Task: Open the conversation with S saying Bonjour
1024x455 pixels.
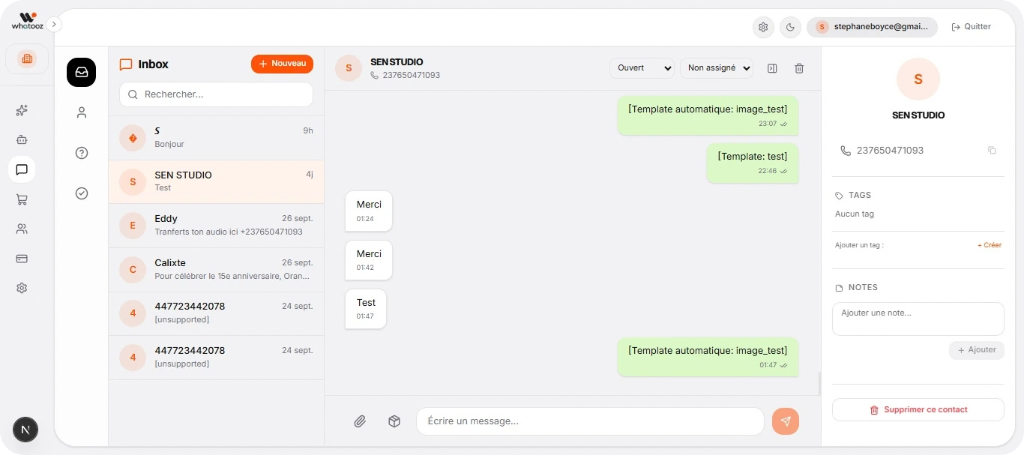Action: click(x=216, y=138)
